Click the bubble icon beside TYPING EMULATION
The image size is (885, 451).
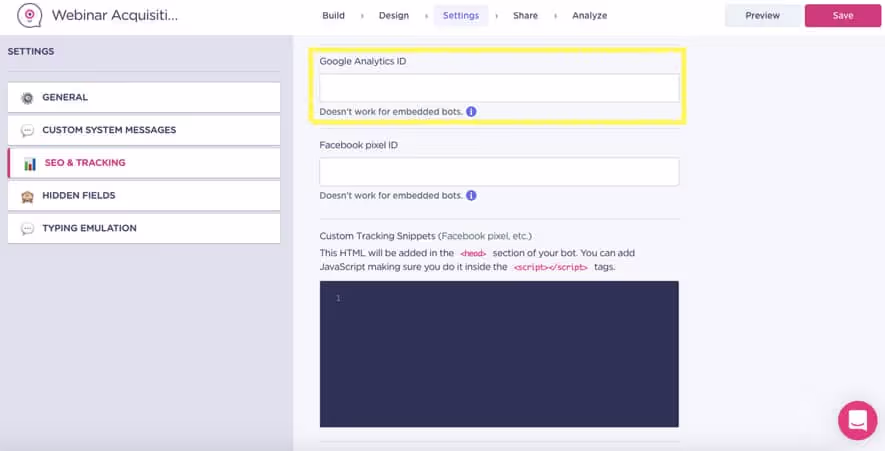click(27, 229)
